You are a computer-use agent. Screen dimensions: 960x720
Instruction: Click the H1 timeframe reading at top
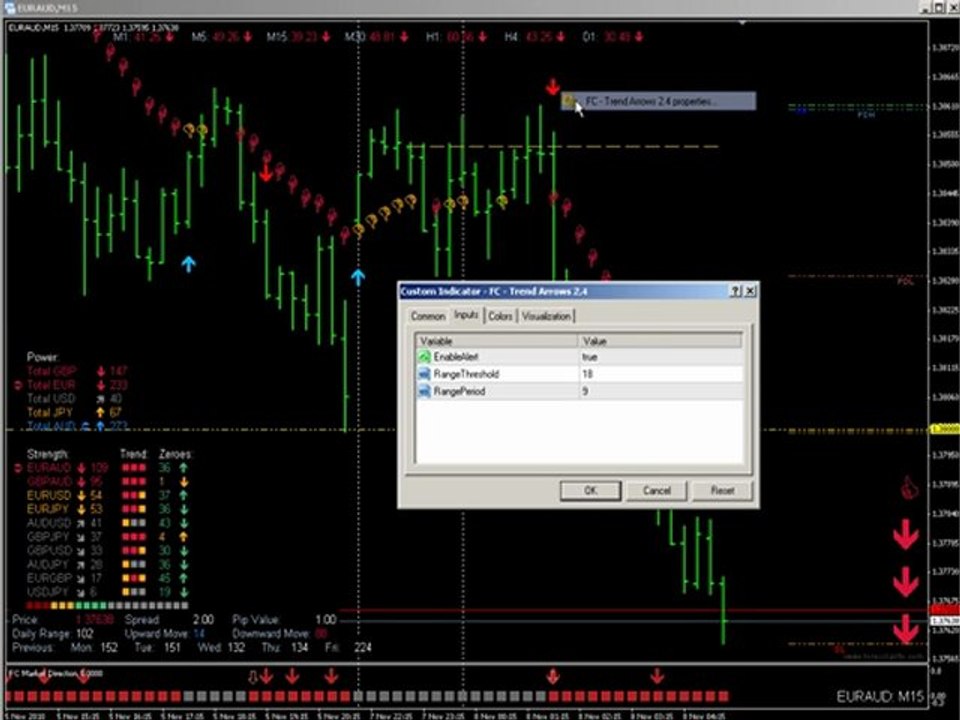point(457,37)
